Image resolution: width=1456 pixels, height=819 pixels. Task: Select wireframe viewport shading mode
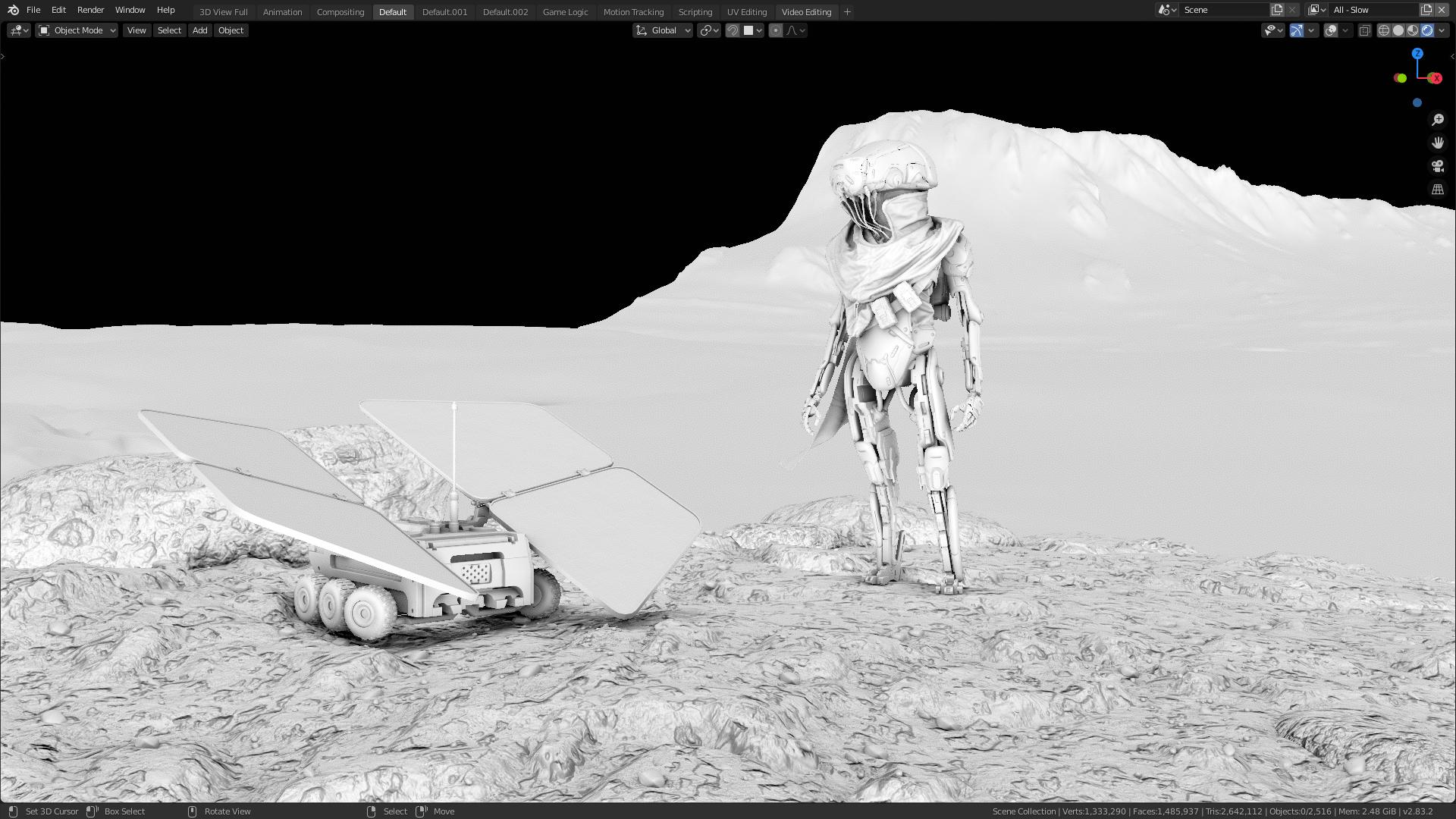[1384, 30]
